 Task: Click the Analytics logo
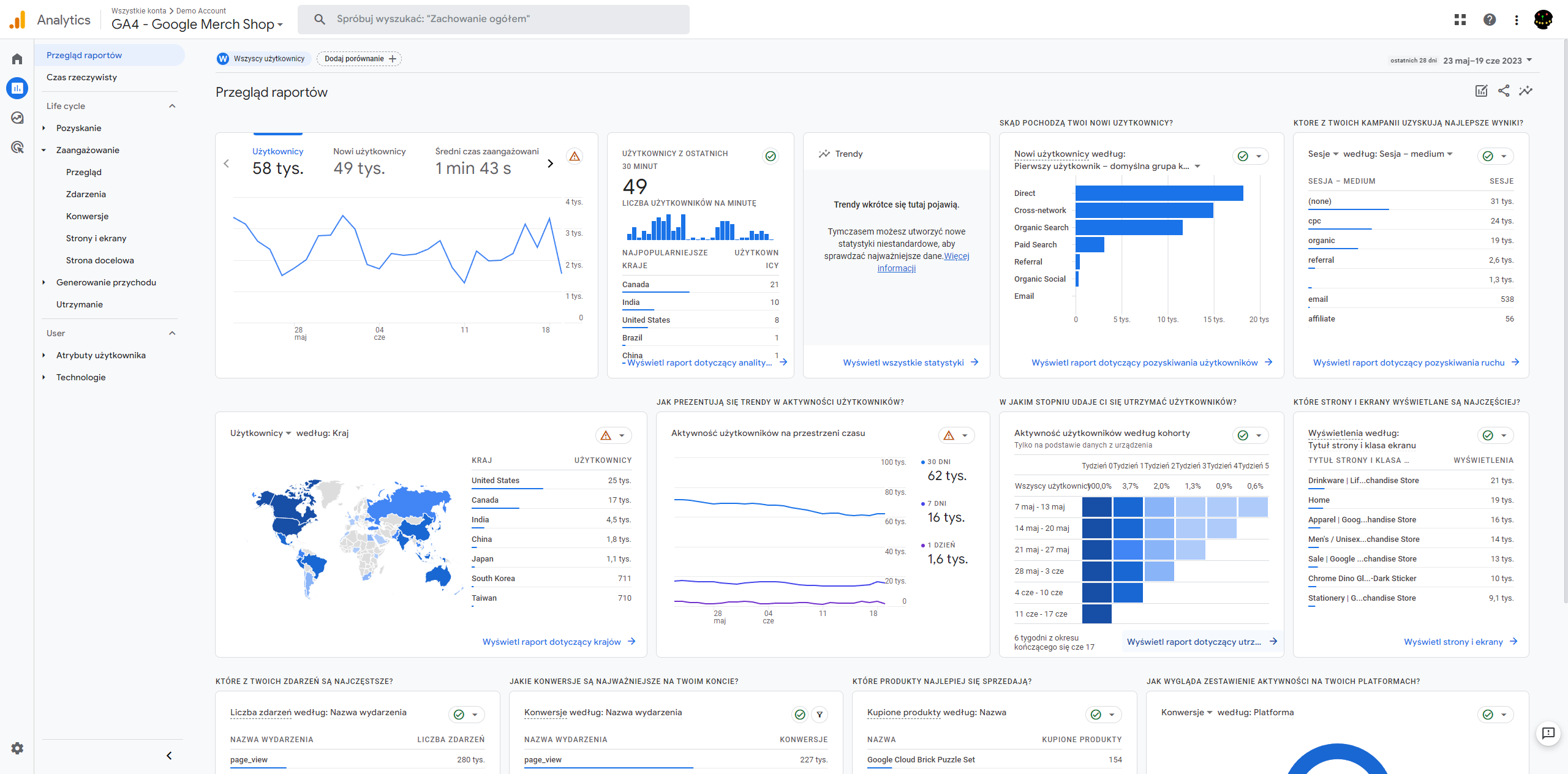pos(50,20)
